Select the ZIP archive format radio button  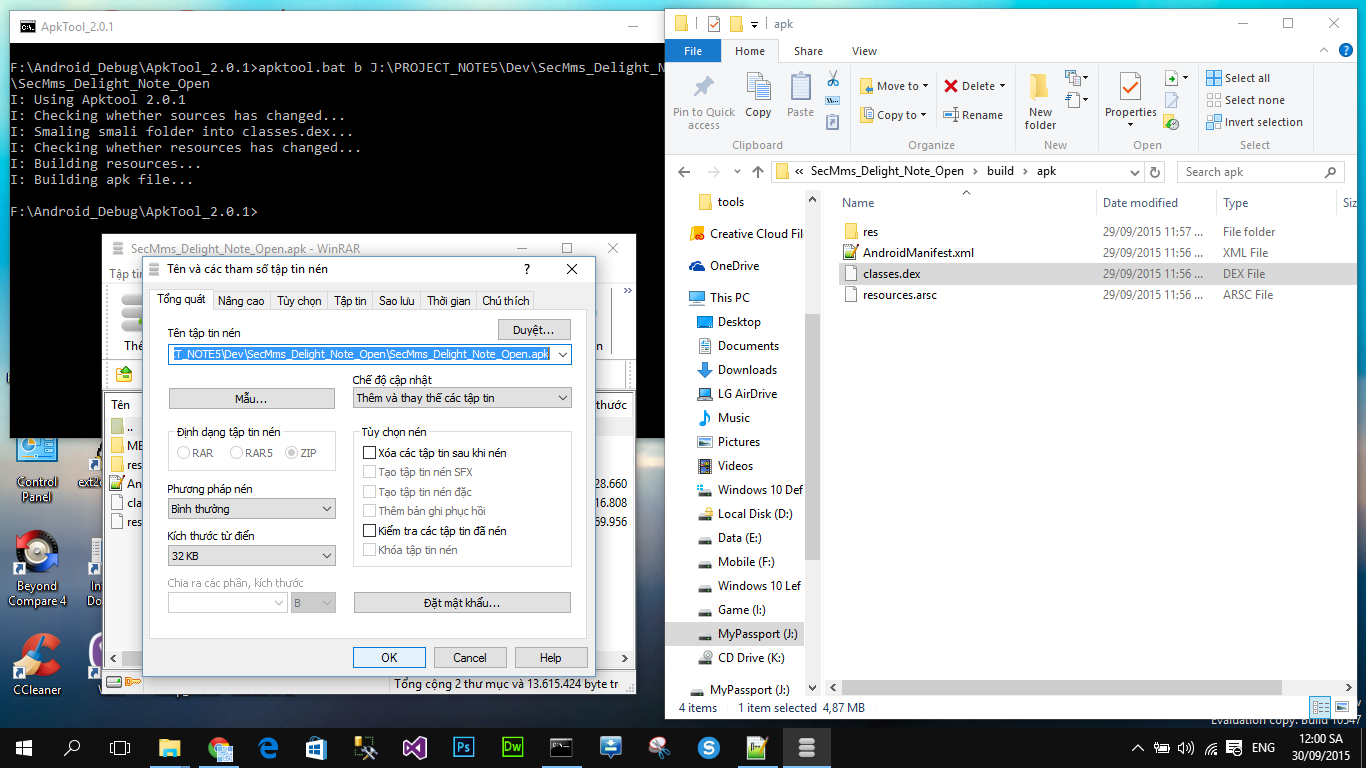(x=292, y=453)
